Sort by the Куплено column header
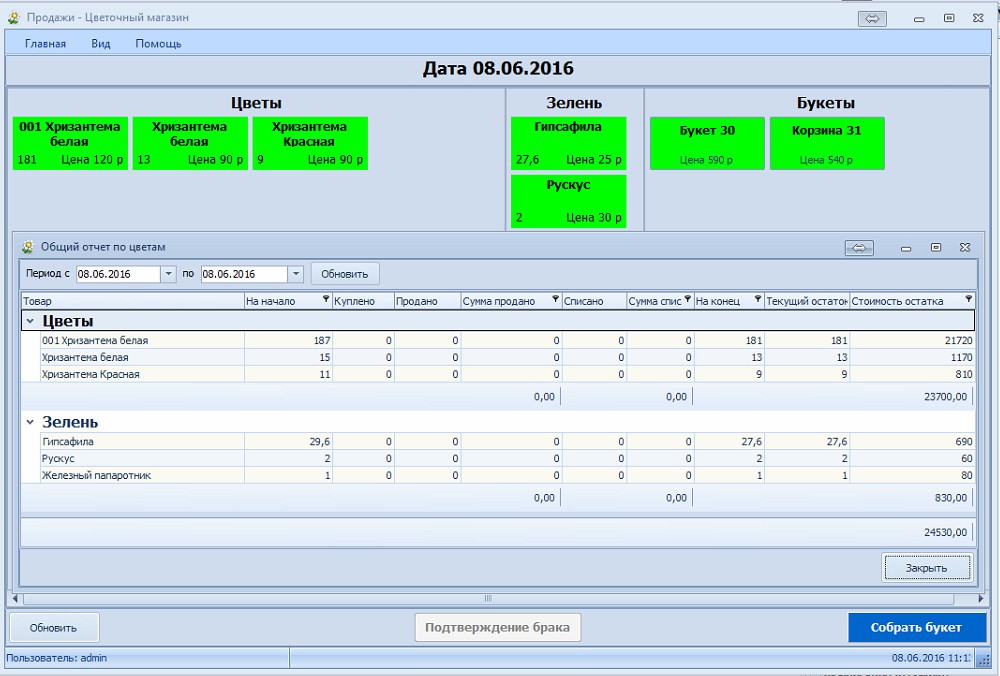The height and width of the screenshot is (676, 1000). pos(363,301)
